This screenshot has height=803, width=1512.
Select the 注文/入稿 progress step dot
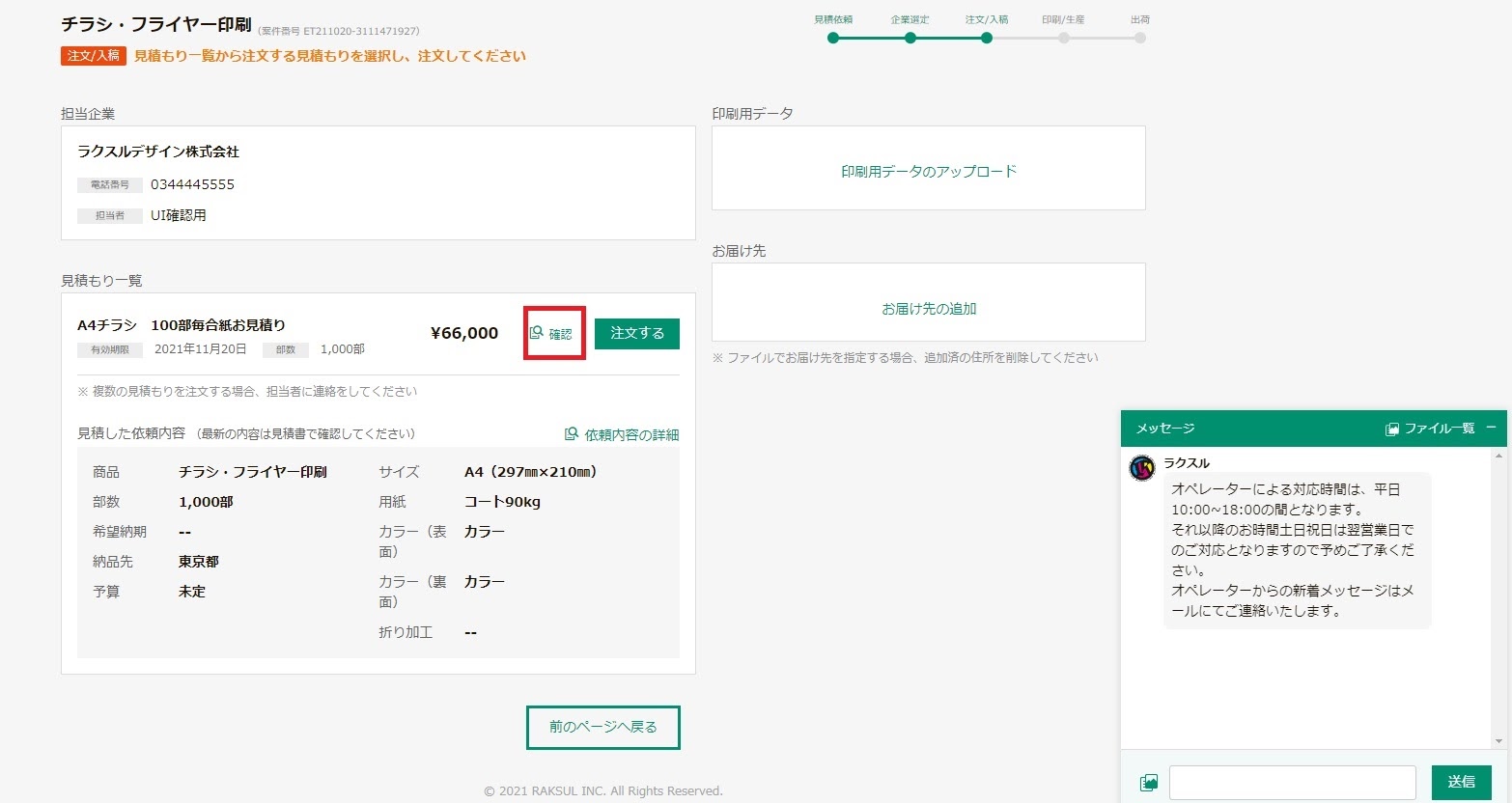coord(986,39)
